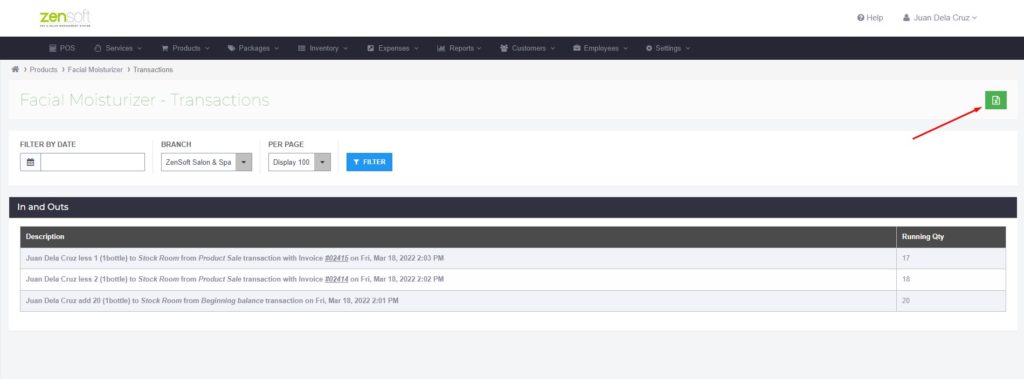Image resolution: width=1024 pixels, height=379 pixels.
Task: Expand the Reports menu
Action: tap(459, 48)
